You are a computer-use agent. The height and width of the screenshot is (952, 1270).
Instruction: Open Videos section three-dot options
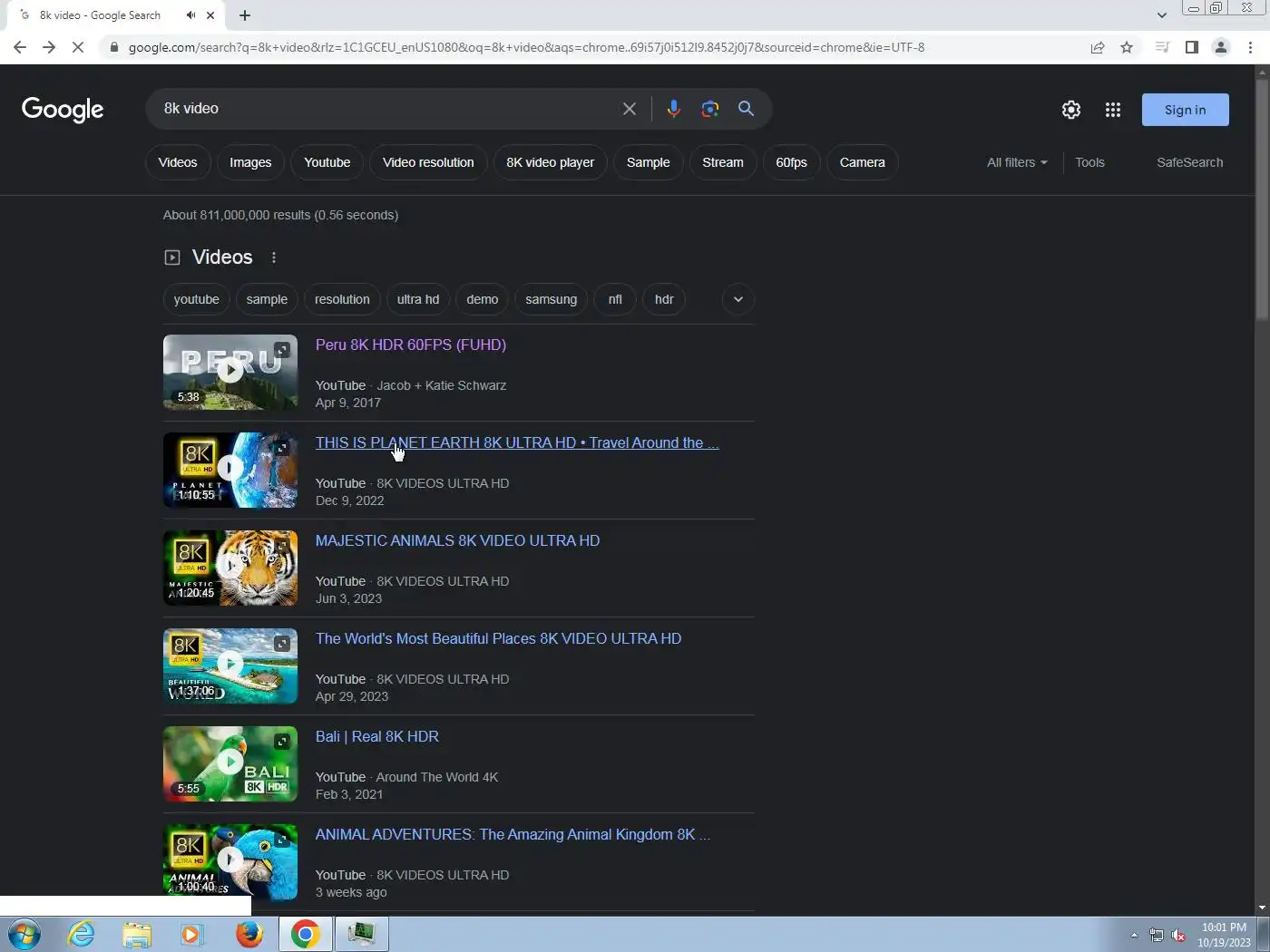tap(273, 257)
